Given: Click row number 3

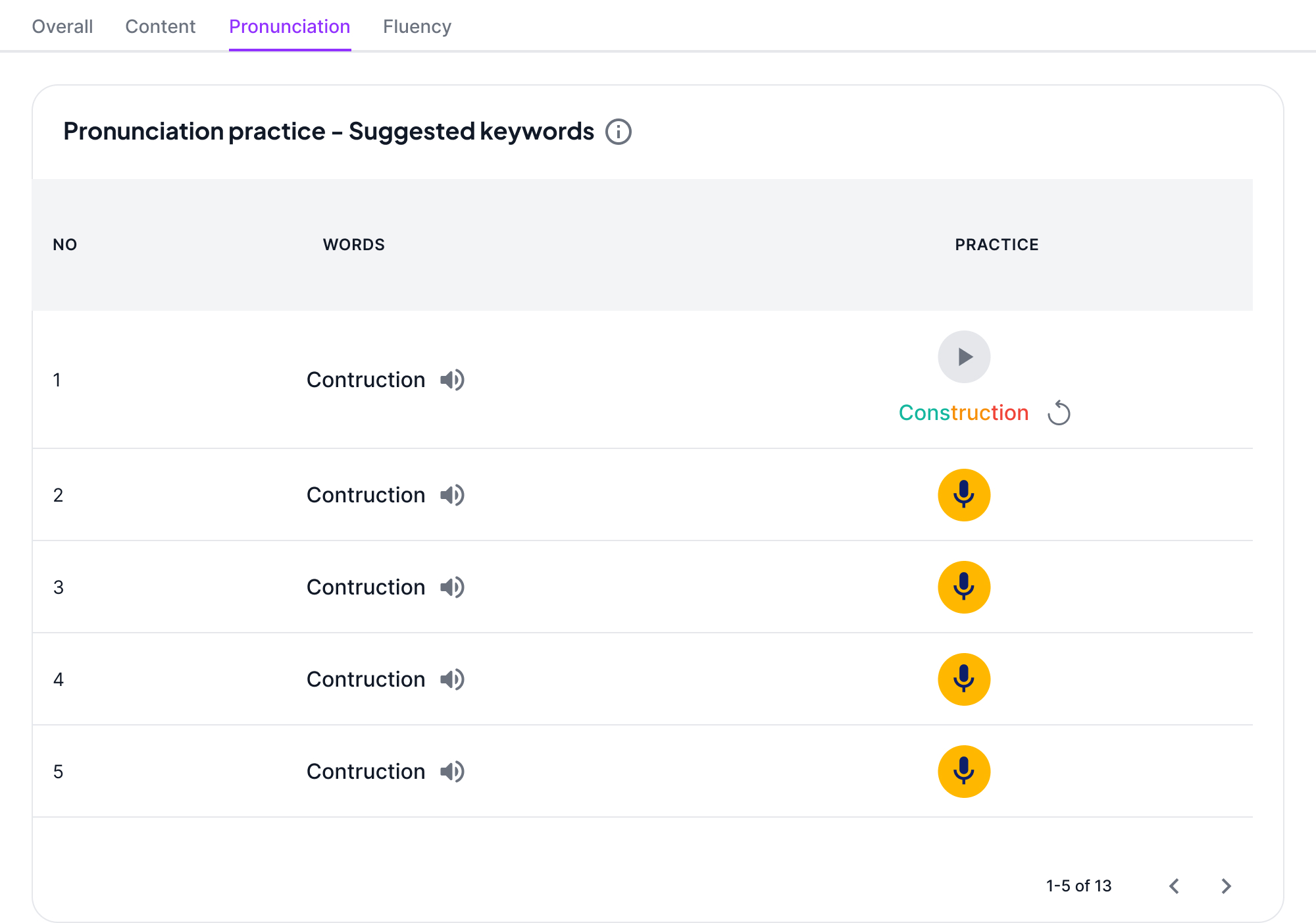Looking at the screenshot, I should tap(58, 587).
